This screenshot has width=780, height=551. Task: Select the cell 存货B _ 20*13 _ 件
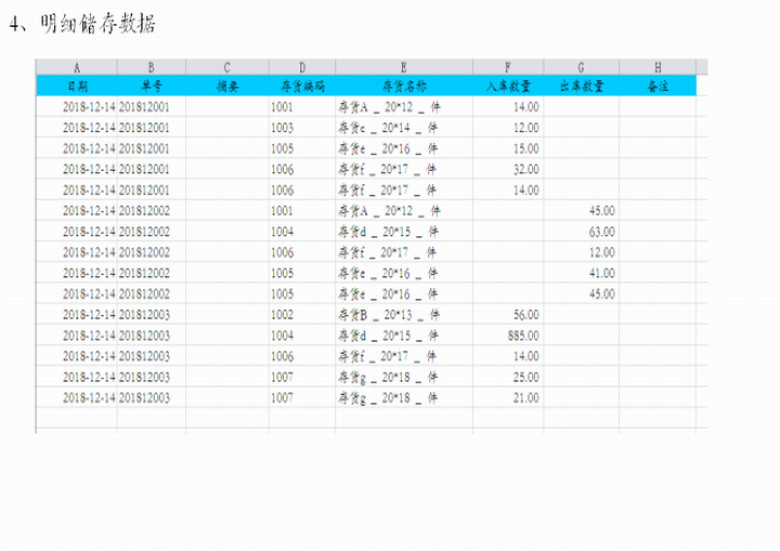pos(404,315)
